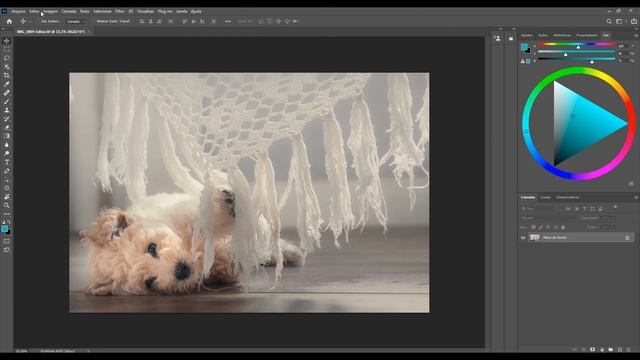Open the Cor panel options menu
Image resolution: width=640 pixels, height=360 pixels.
636,36
